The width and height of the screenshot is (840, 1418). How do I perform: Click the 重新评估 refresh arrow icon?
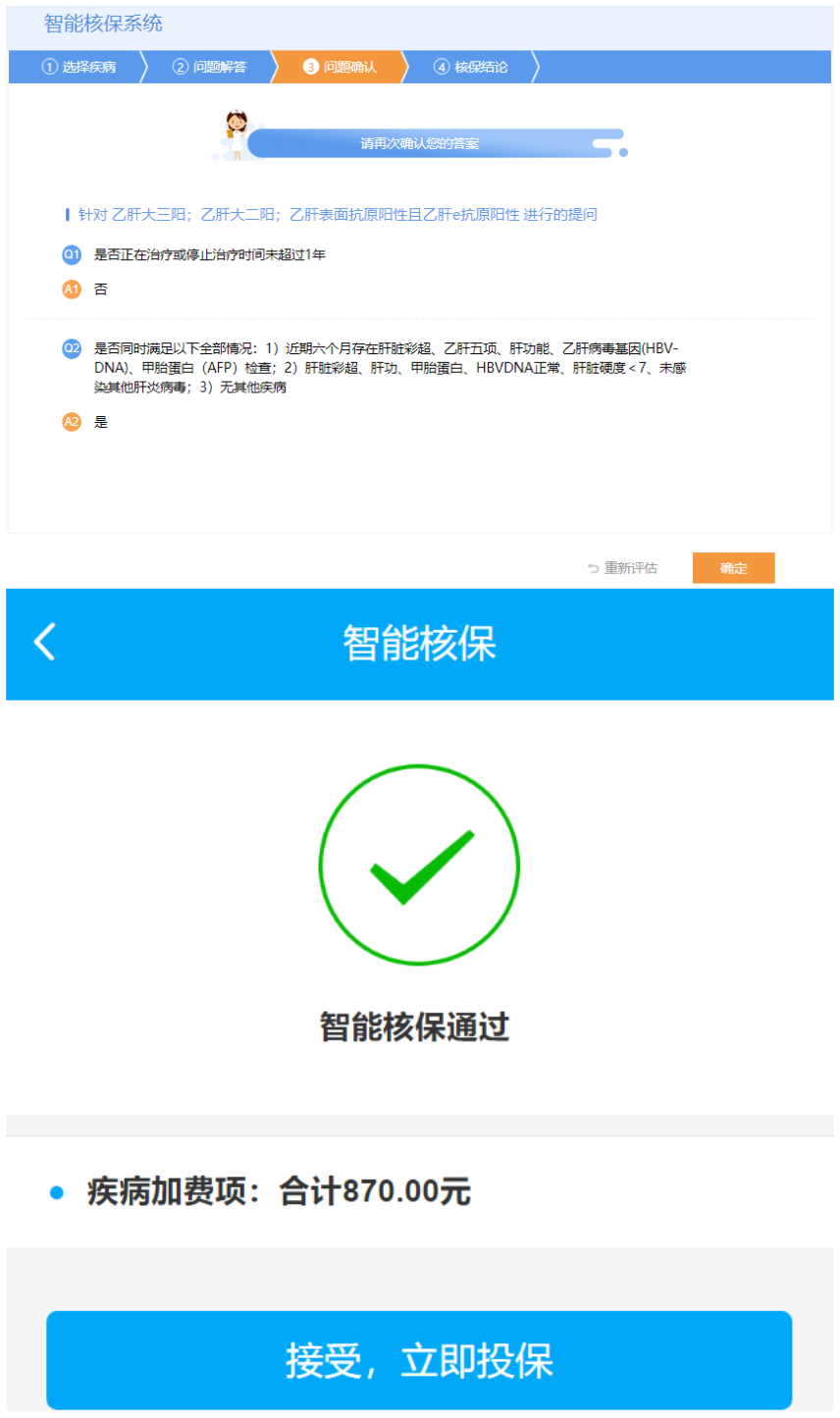(593, 568)
